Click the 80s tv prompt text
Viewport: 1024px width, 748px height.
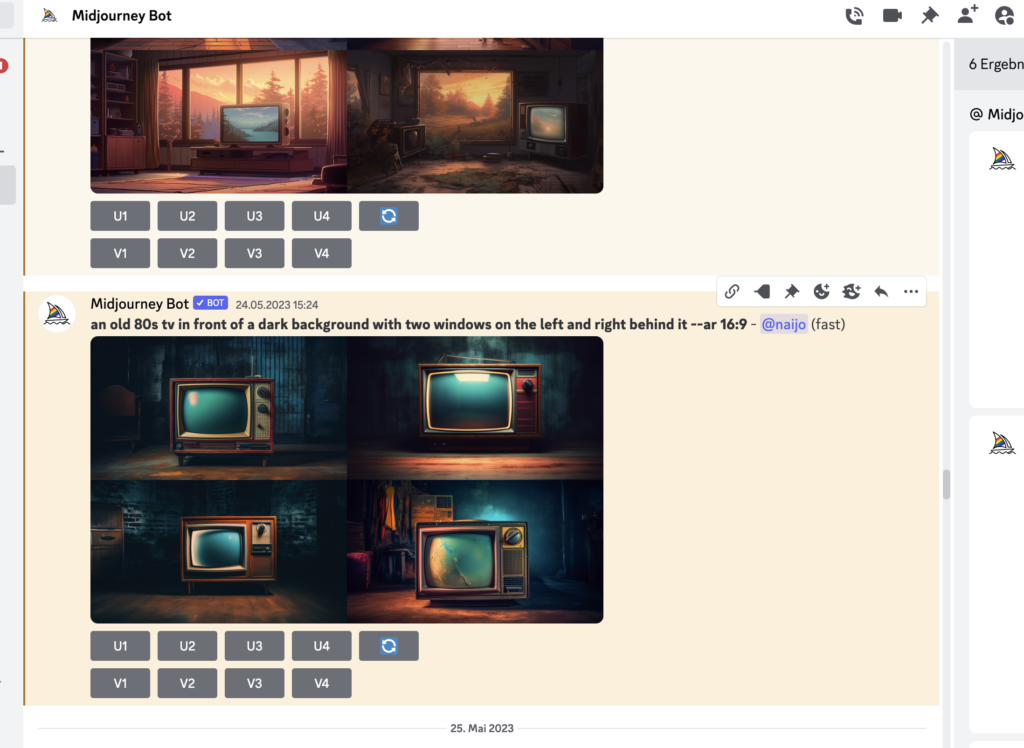pyautogui.click(x=418, y=324)
